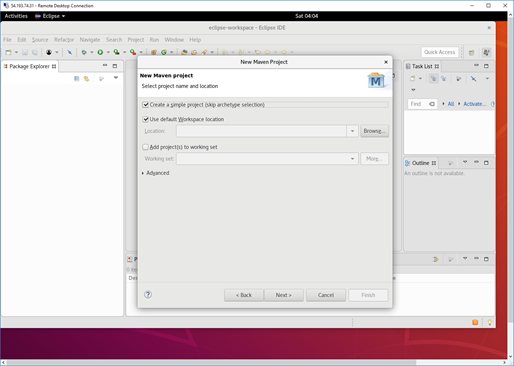Open the Window menu
514x366 pixels.
[174, 40]
